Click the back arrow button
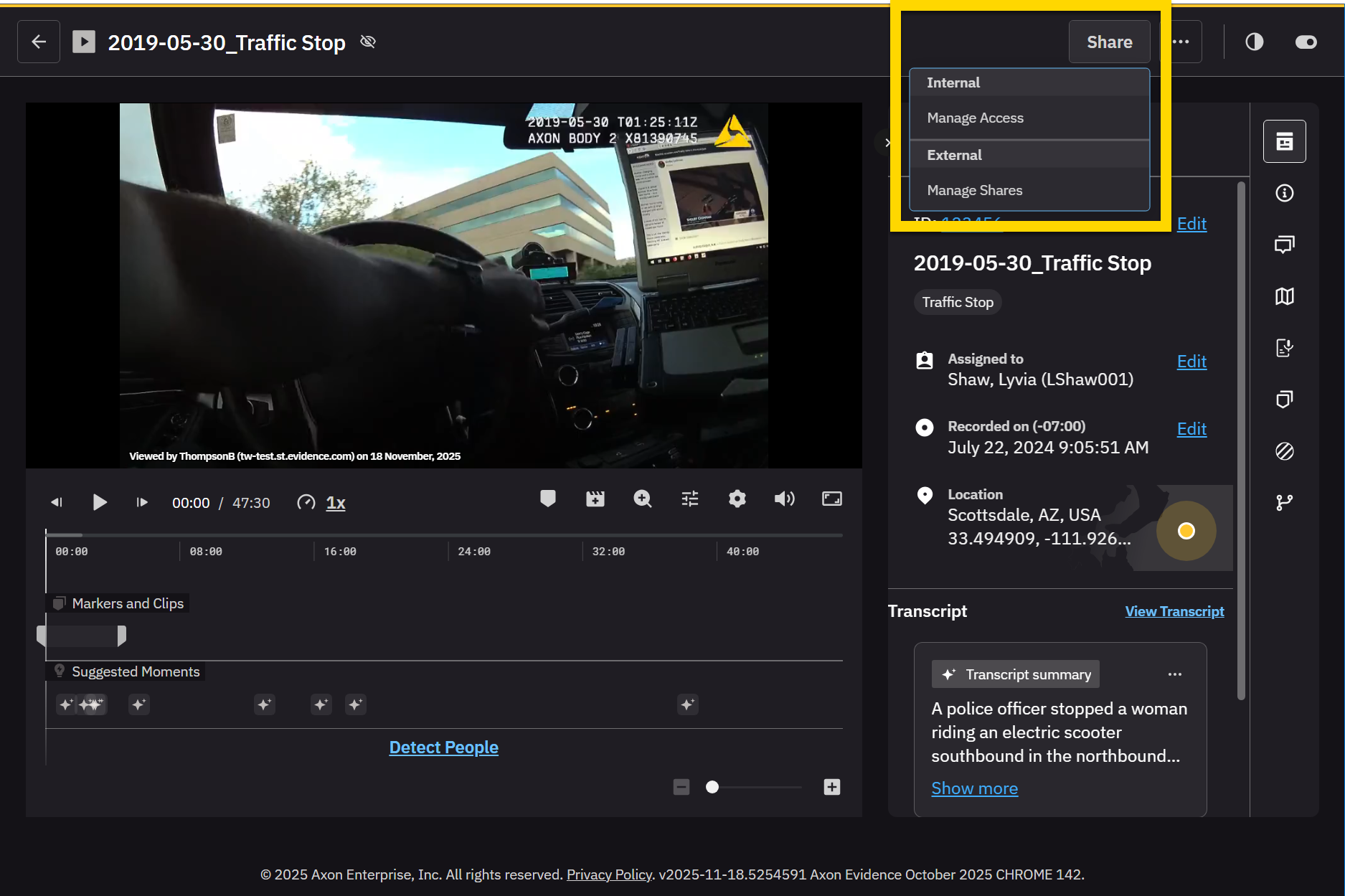Screen dimensions: 1345x896 [x=39, y=42]
